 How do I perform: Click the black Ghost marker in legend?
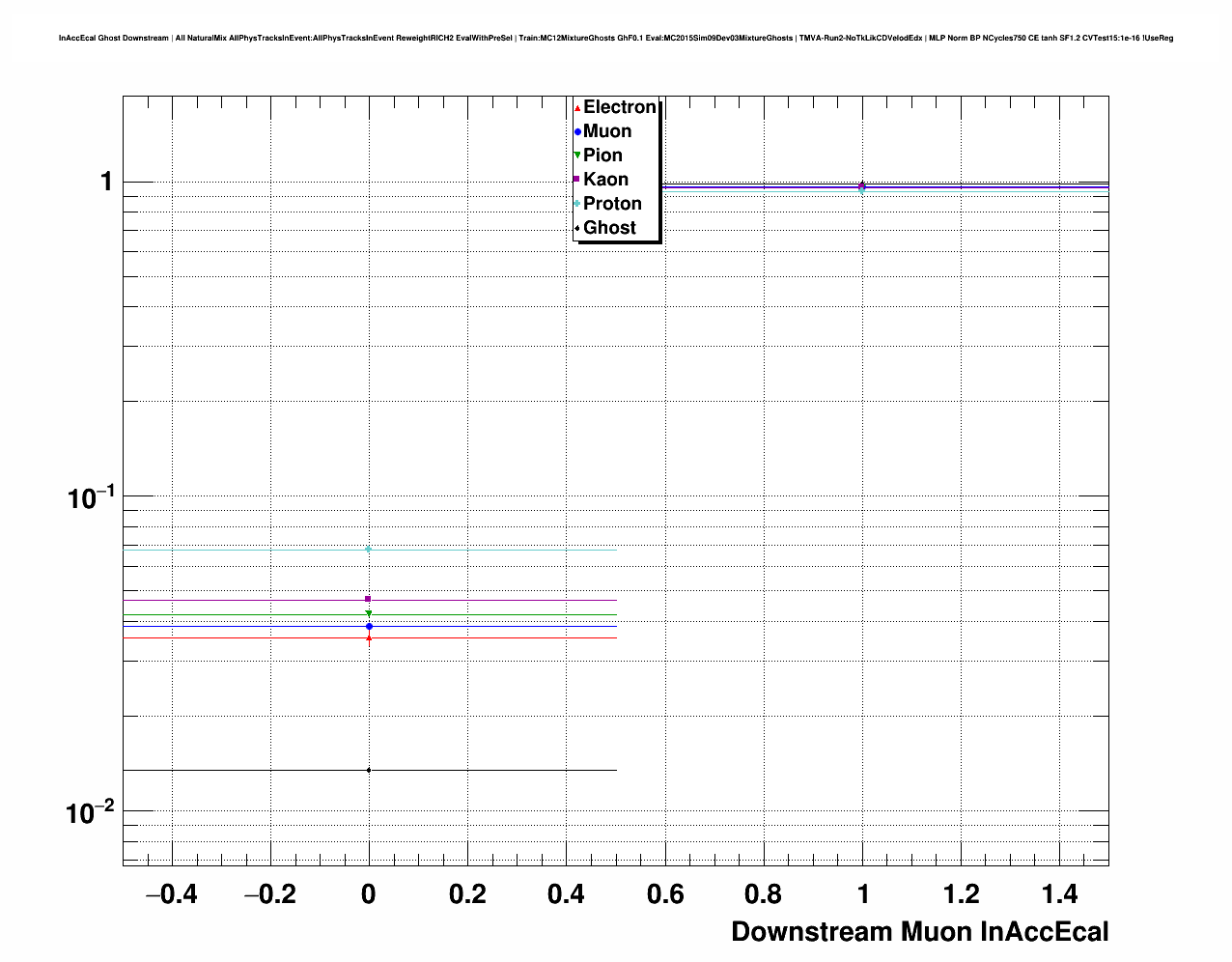(577, 228)
